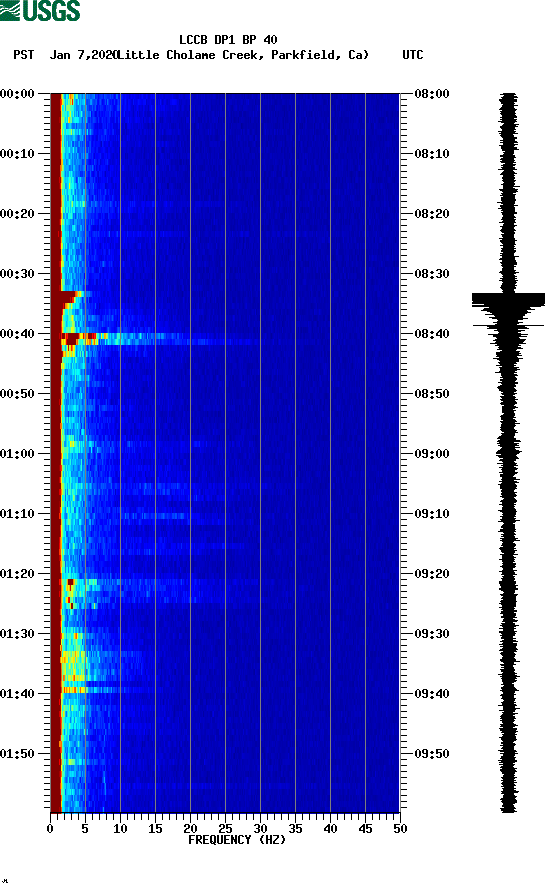The image size is (552, 892).
Task: Click the '00:10' PST time label
Action: (17, 154)
